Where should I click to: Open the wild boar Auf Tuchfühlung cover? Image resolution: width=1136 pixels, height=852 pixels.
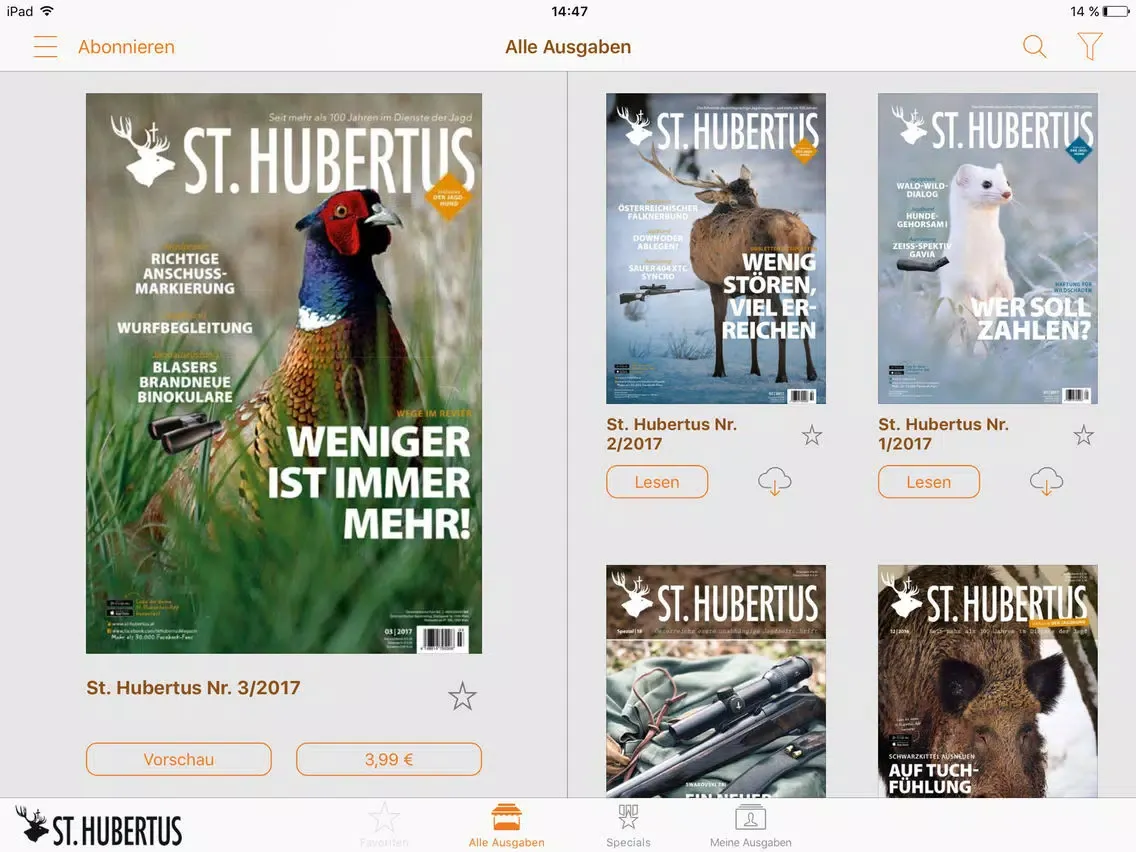(987, 681)
